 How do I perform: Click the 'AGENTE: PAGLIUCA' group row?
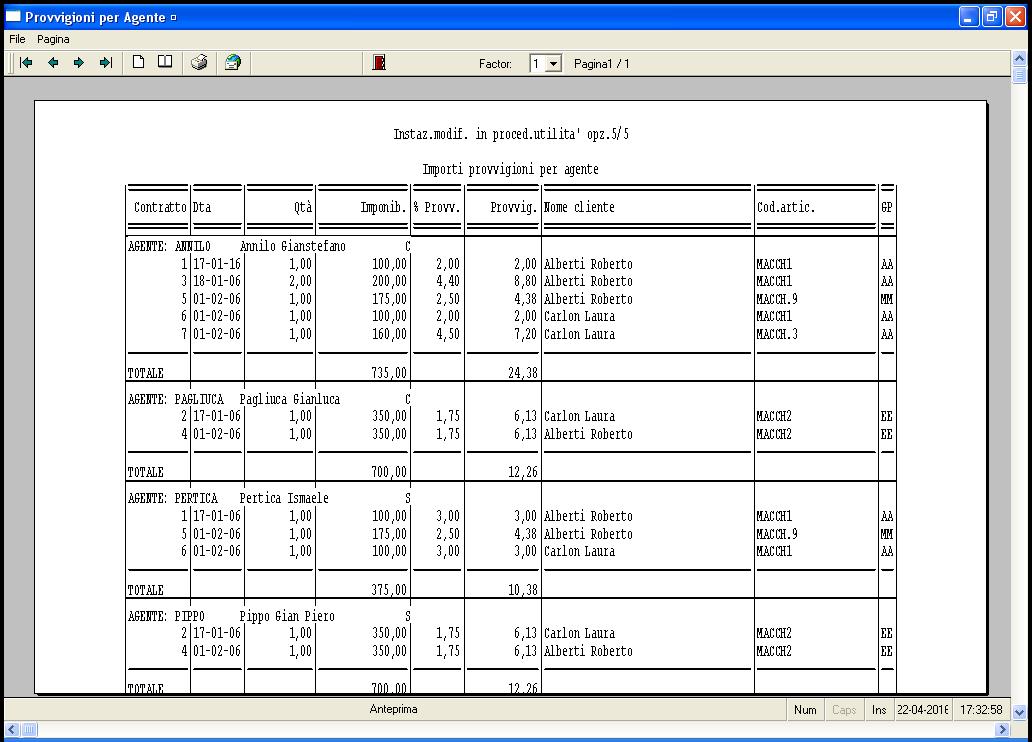tap(269, 399)
